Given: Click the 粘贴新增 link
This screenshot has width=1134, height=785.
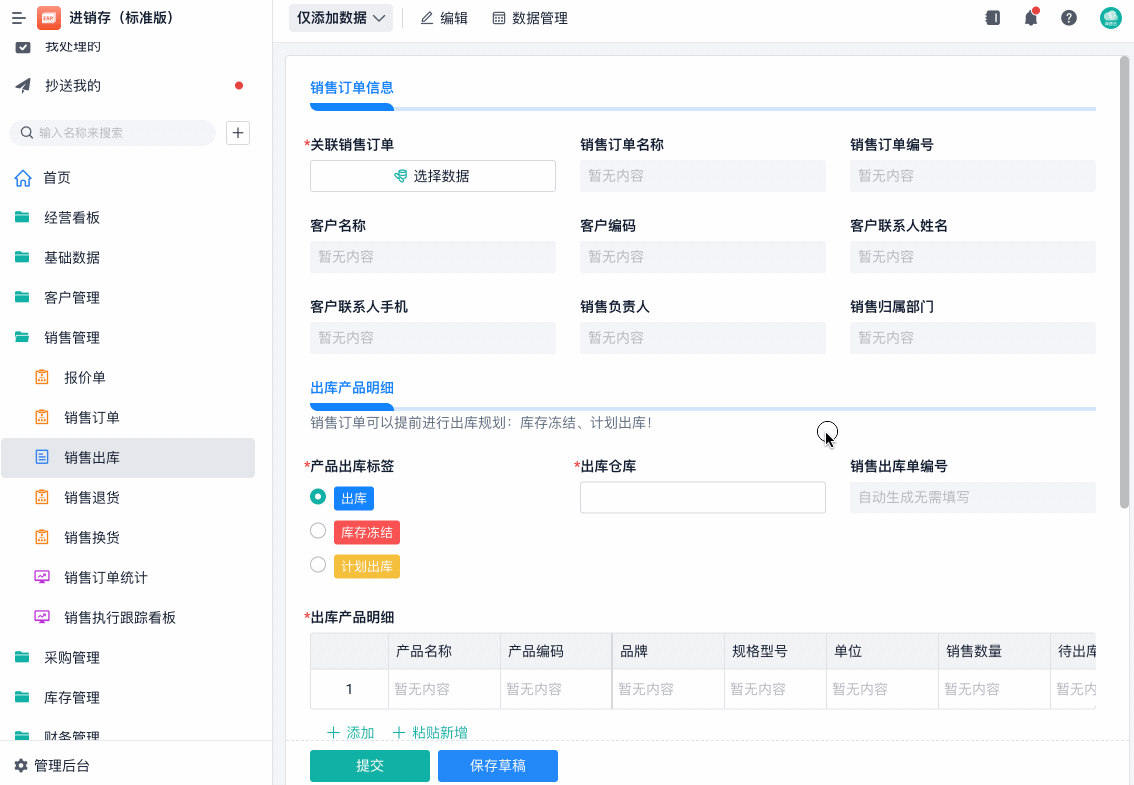Looking at the screenshot, I should tap(430, 732).
